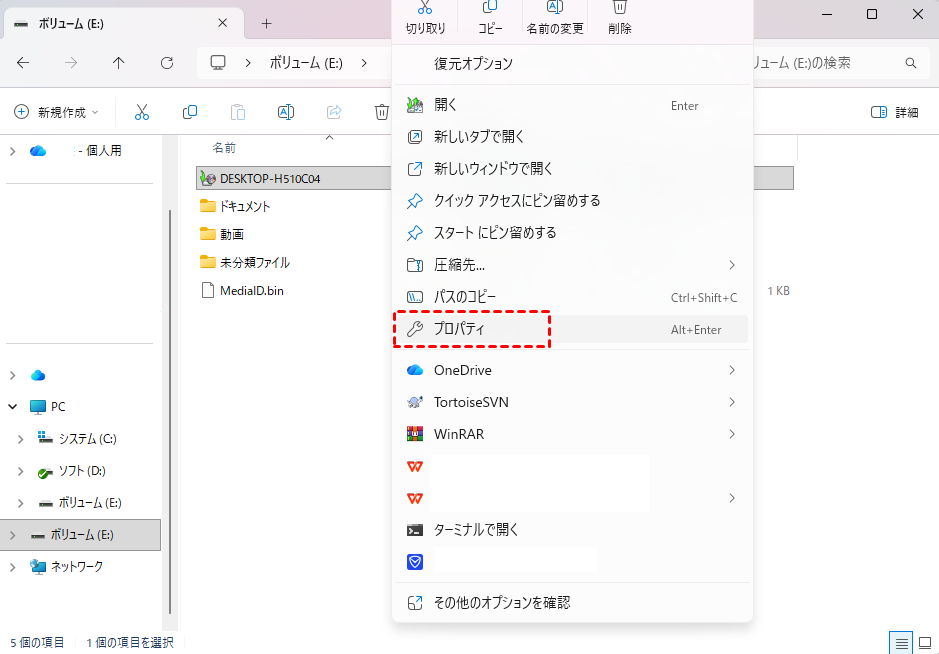Click the up arrow navigation button
Viewport: 939px width, 654px height.
click(119, 63)
